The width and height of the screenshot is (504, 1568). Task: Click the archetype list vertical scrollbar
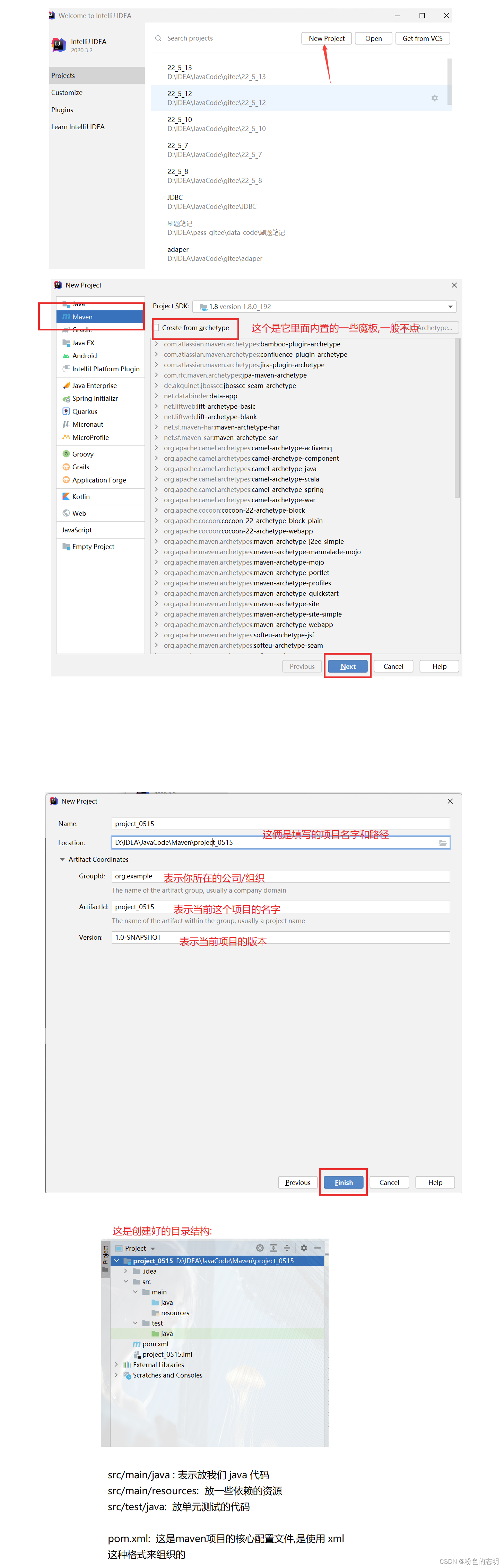[457, 418]
